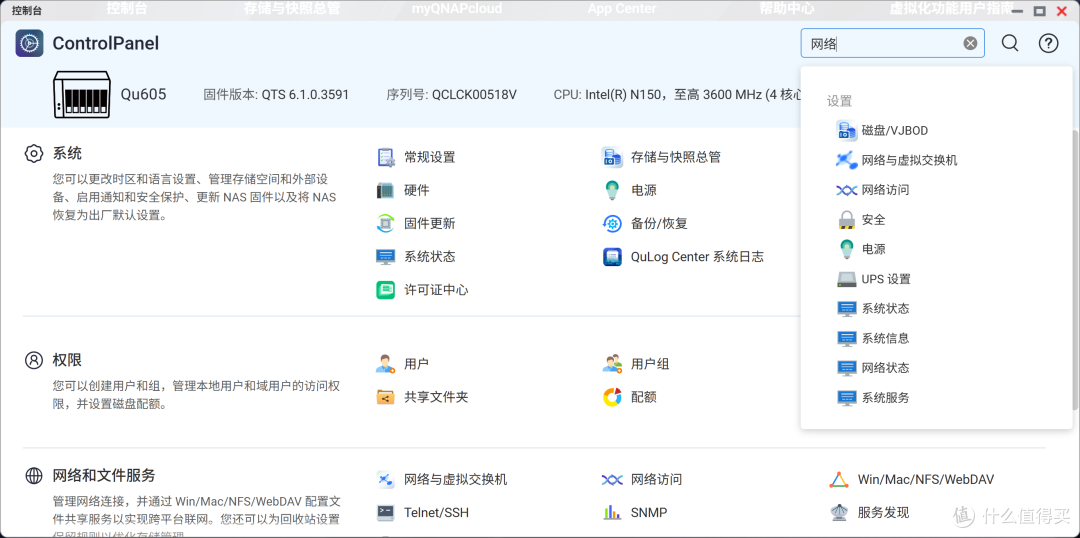This screenshot has height=538, width=1080.
Task: Open help with the question mark icon
Action: click(1048, 43)
